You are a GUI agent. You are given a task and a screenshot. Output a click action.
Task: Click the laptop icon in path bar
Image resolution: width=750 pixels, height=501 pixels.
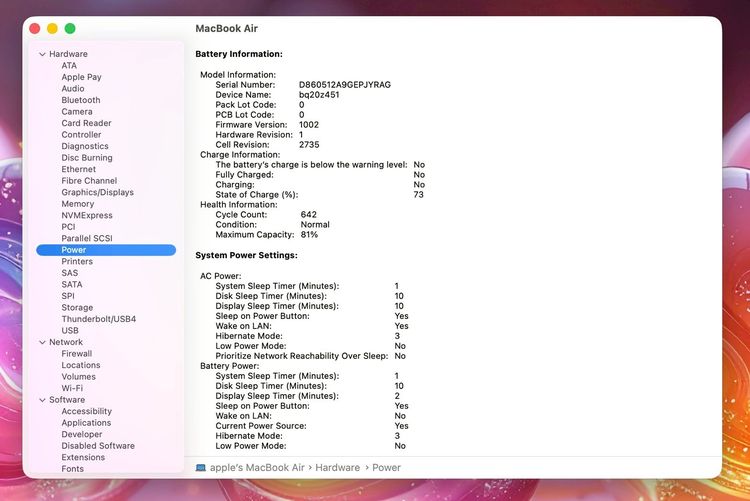pyautogui.click(x=201, y=468)
